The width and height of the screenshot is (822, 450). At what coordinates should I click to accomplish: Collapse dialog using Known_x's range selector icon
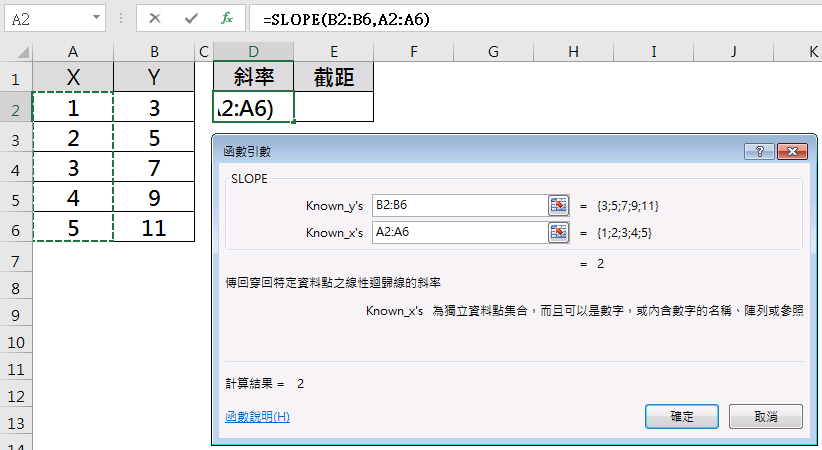(x=558, y=232)
